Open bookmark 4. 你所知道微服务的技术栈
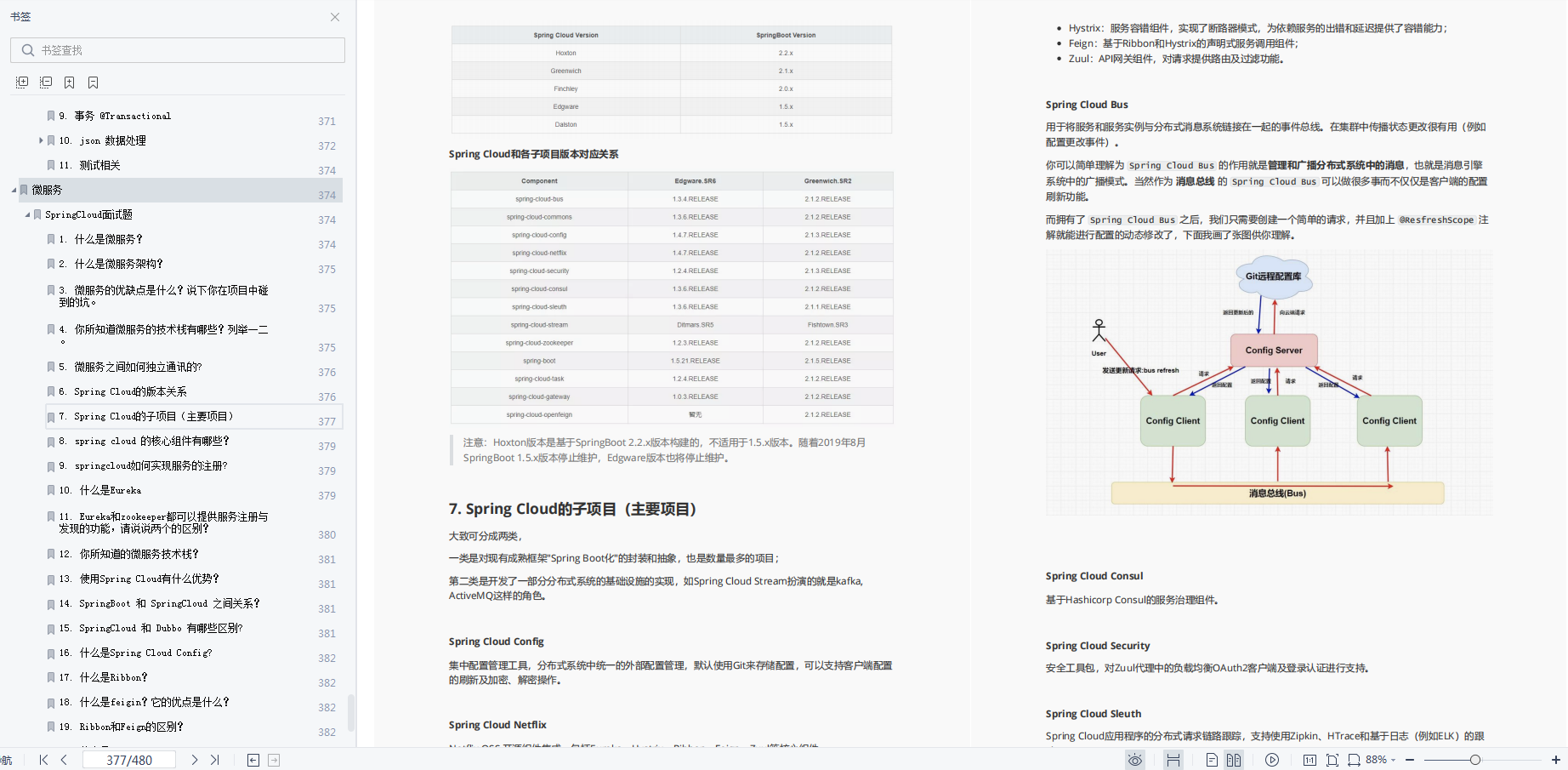This screenshot has width=1568, height=770. (x=163, y=334)
